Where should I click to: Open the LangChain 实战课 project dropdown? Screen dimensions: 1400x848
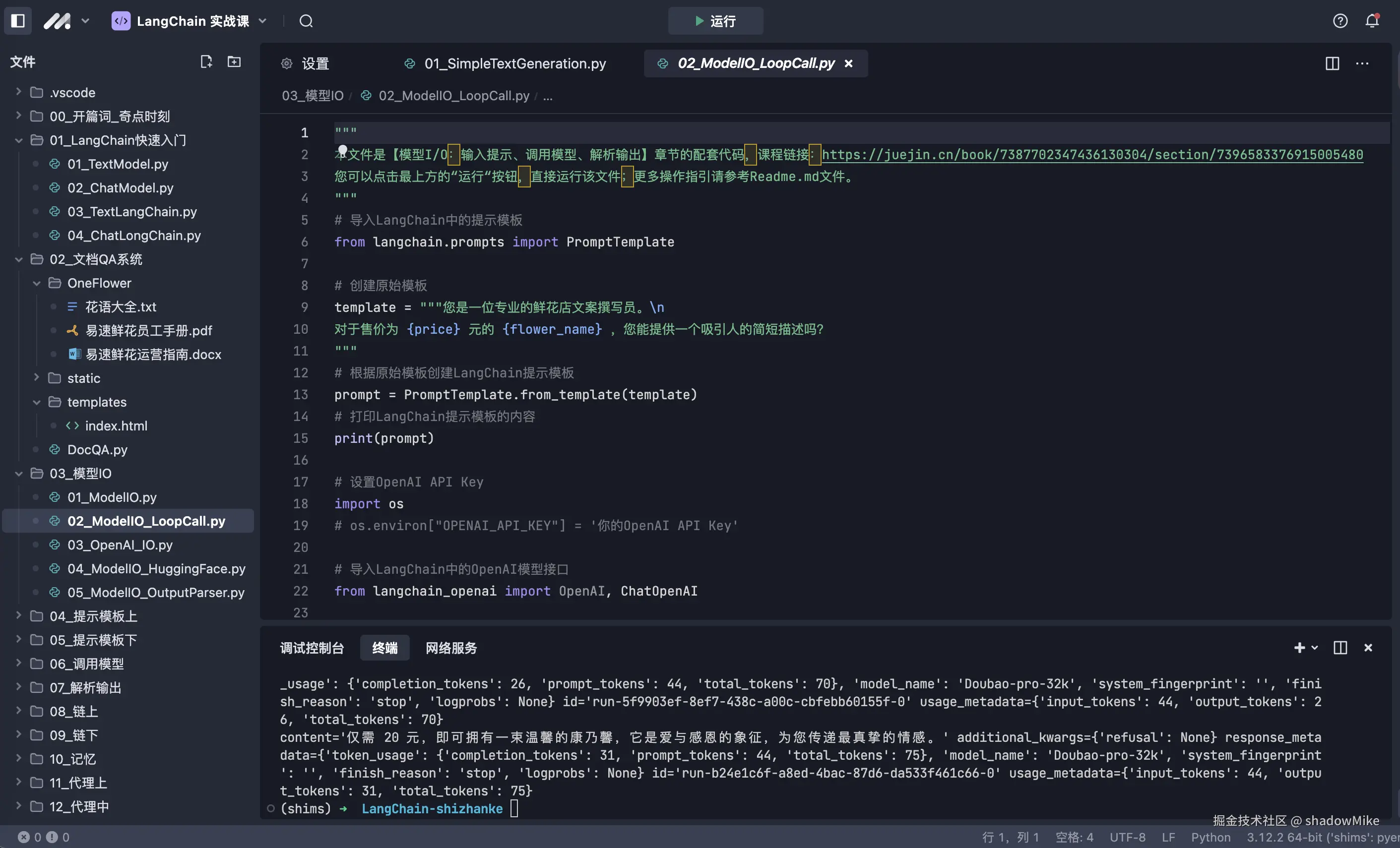point(262,21)
